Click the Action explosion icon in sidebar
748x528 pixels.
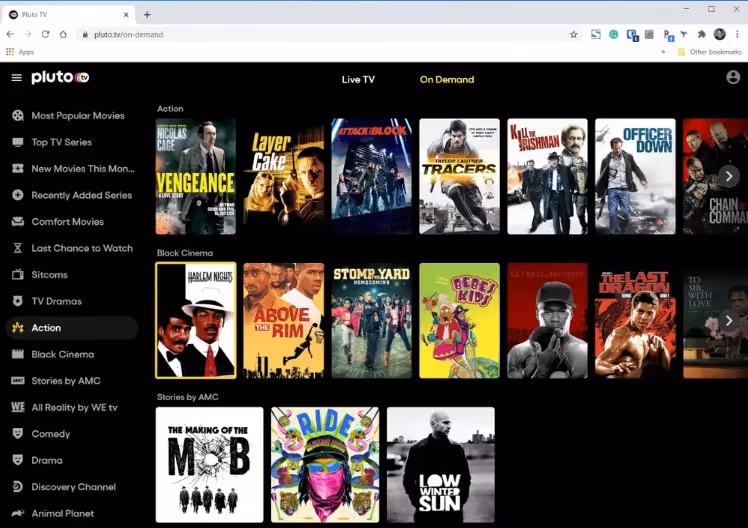tap(18, 328)
